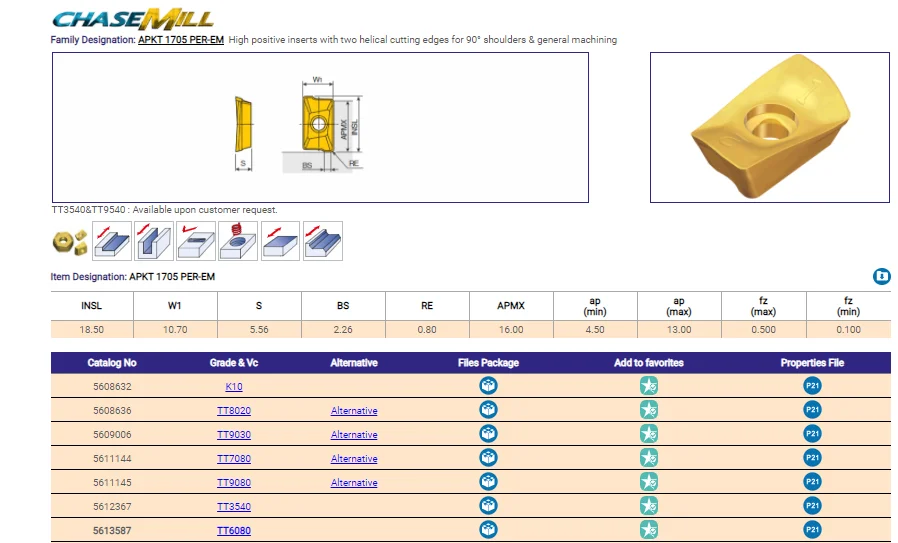
Task: Add catalog 5608632 to favorites
Action: [648, 385]
